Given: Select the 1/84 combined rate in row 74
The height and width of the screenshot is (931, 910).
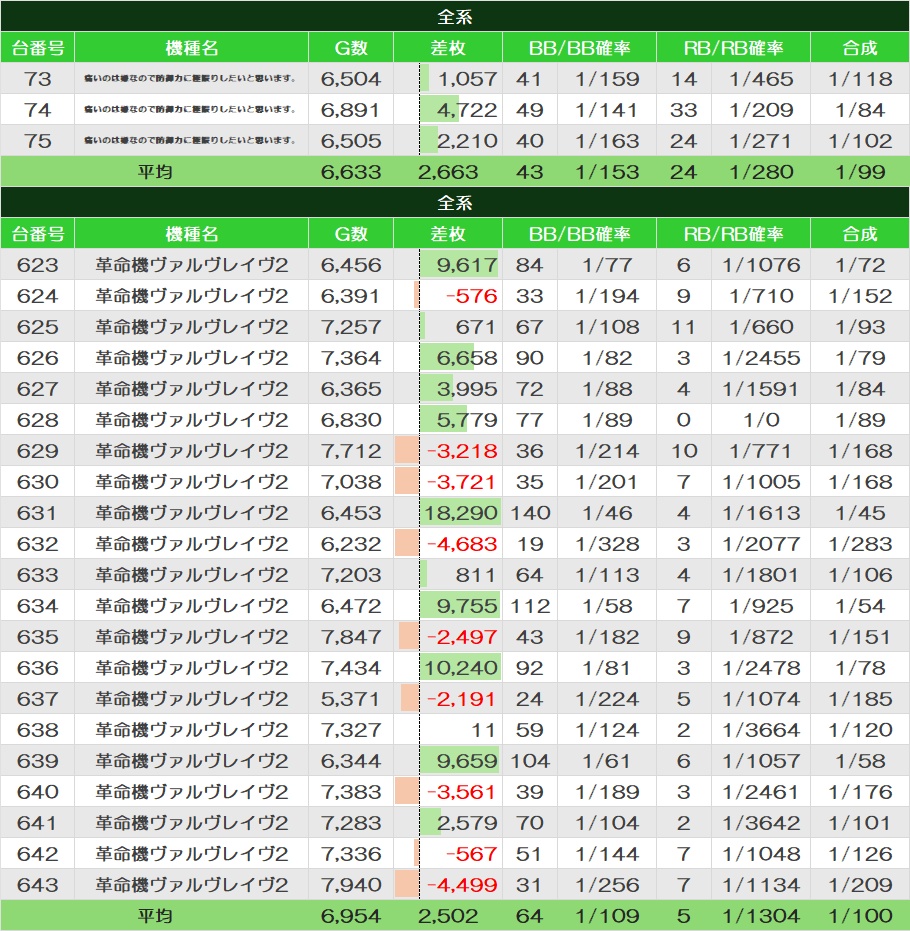Looking at the screenshot, I should tap(860, 110).
